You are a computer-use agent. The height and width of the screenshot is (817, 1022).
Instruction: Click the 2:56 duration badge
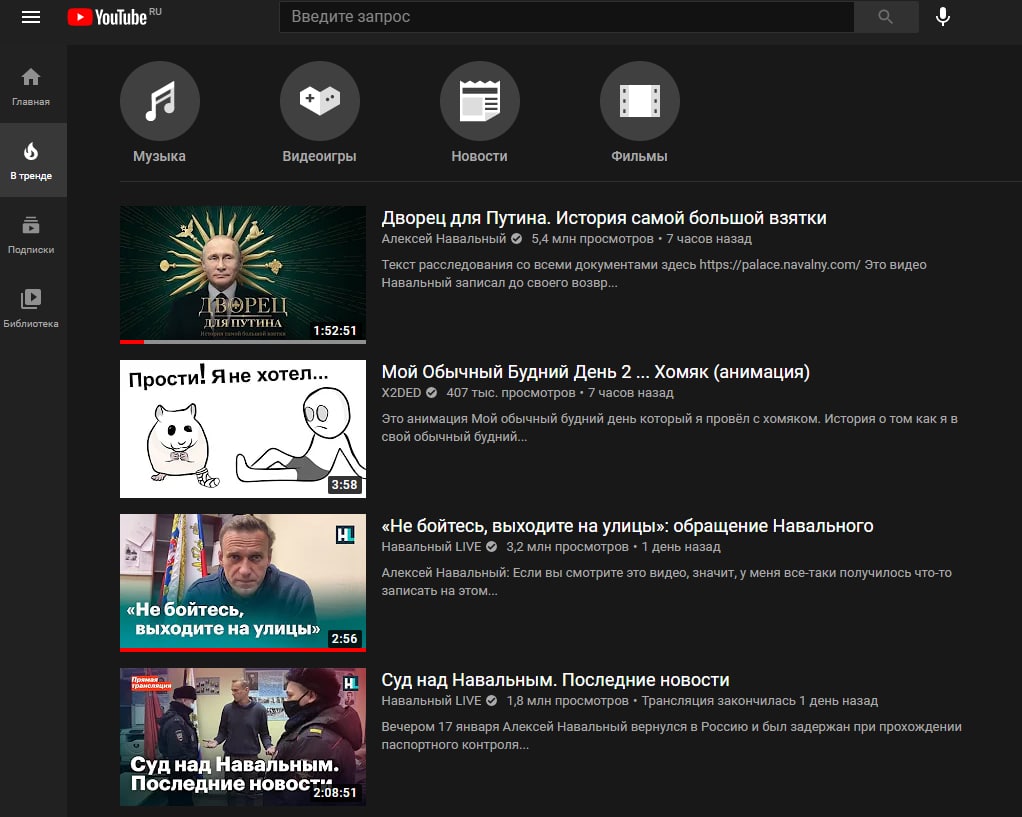(x=344, y=638)
